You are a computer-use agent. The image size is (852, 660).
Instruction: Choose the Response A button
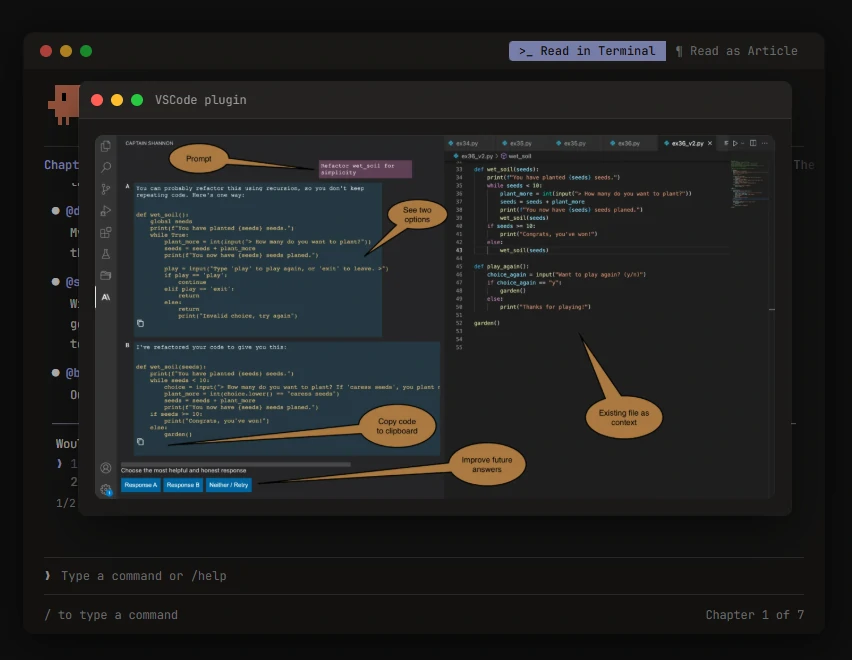click(x=141, y=485)
